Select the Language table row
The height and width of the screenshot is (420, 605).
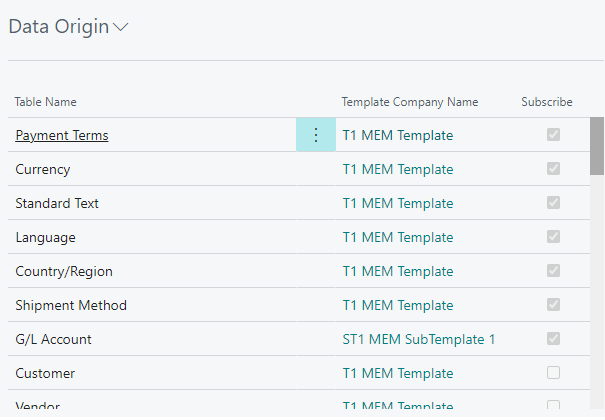coord(45,237)
